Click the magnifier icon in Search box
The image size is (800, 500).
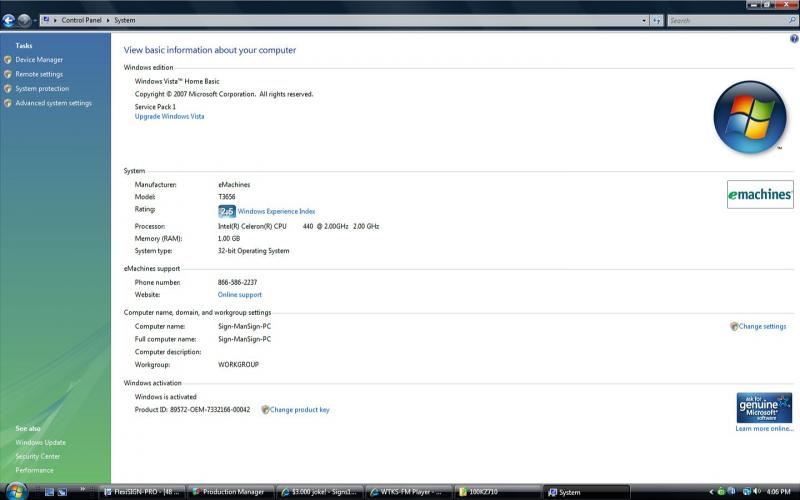coord(792,20)
